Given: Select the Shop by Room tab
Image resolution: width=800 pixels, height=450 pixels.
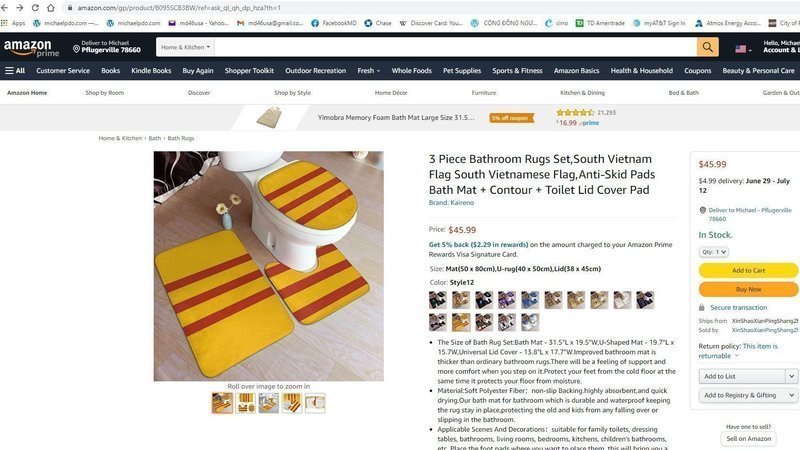Looking at the screenshot, I should 105,93.
